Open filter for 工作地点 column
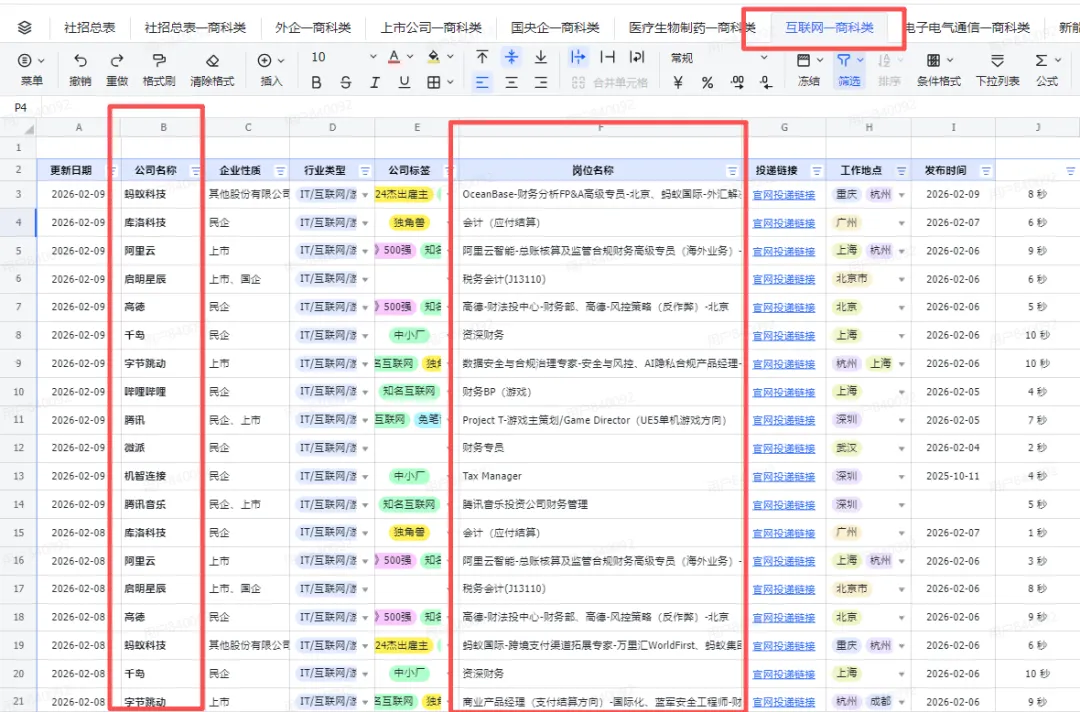The width and height of the screenshot is (1080, 712). click(x=902, y=171)
